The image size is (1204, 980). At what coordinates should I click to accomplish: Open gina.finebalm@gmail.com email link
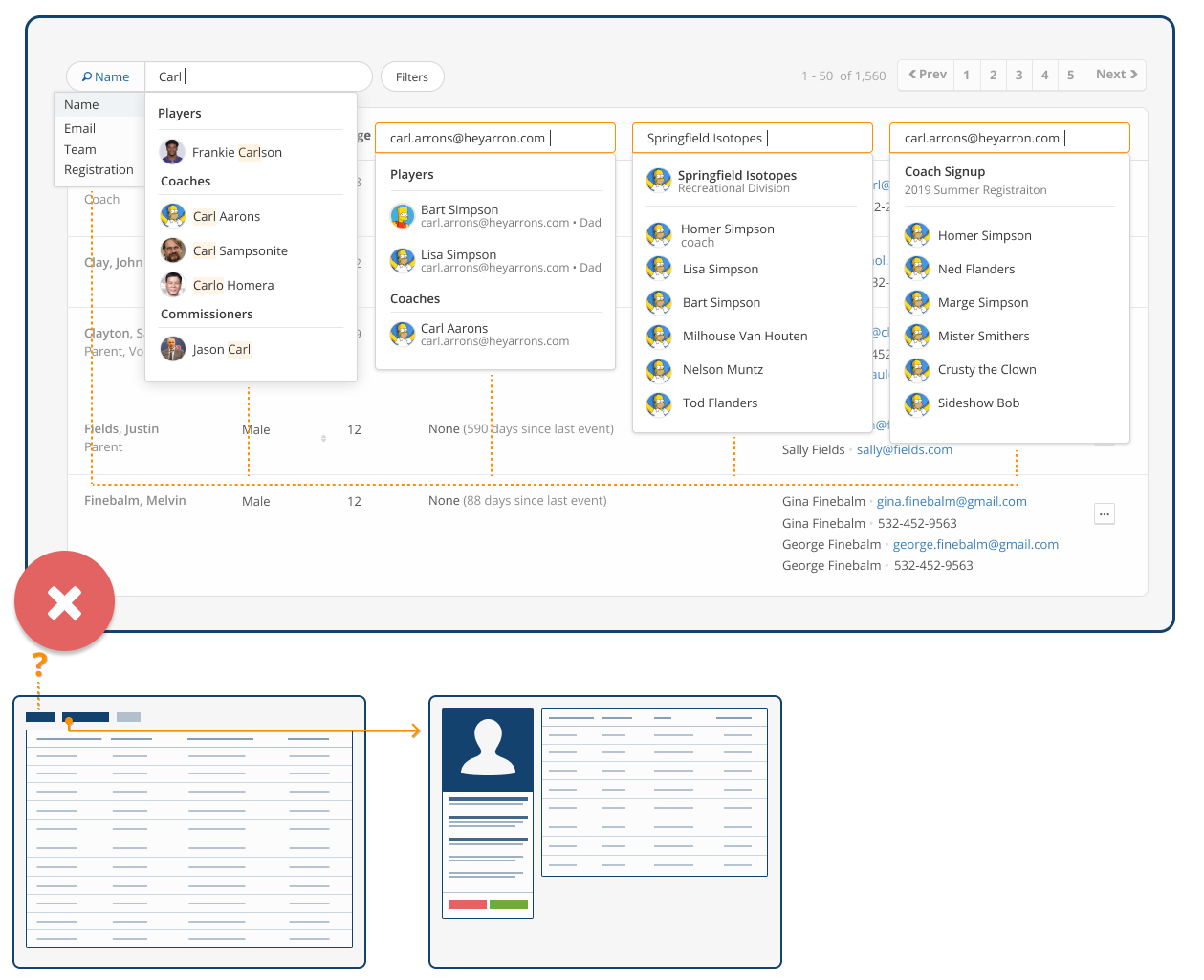(952, 501)
